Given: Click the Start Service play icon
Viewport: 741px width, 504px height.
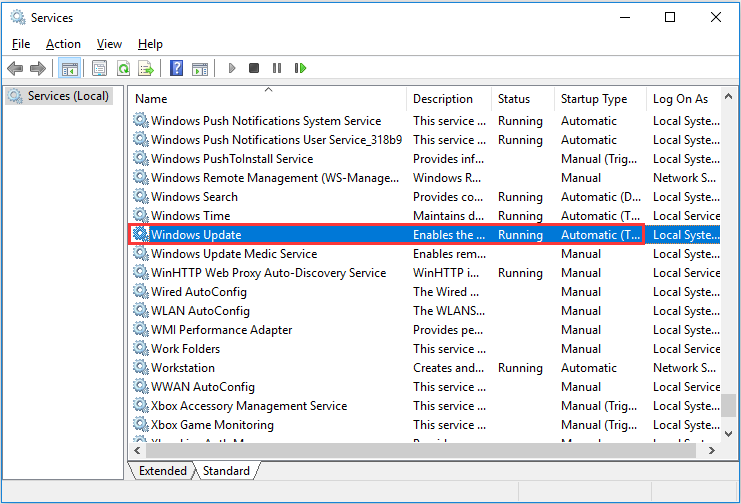Looking at the screenshot, I should pyautogui.click(x=232, y=68).
